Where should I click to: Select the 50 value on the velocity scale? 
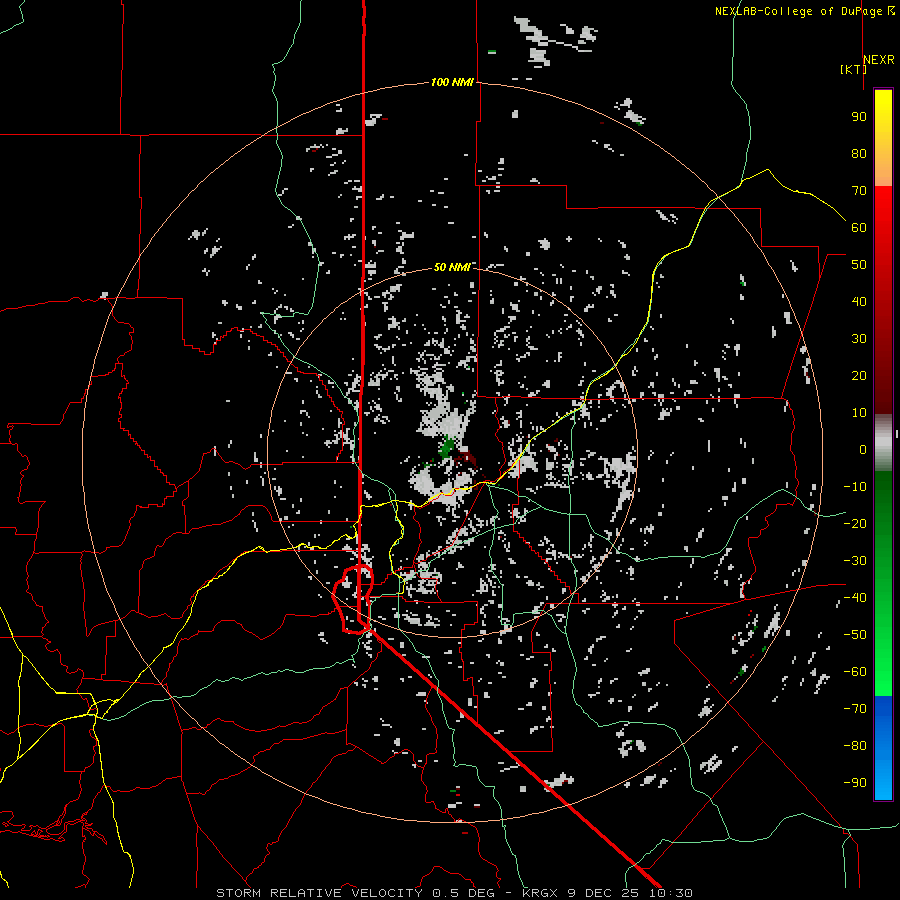coord(859,265)
